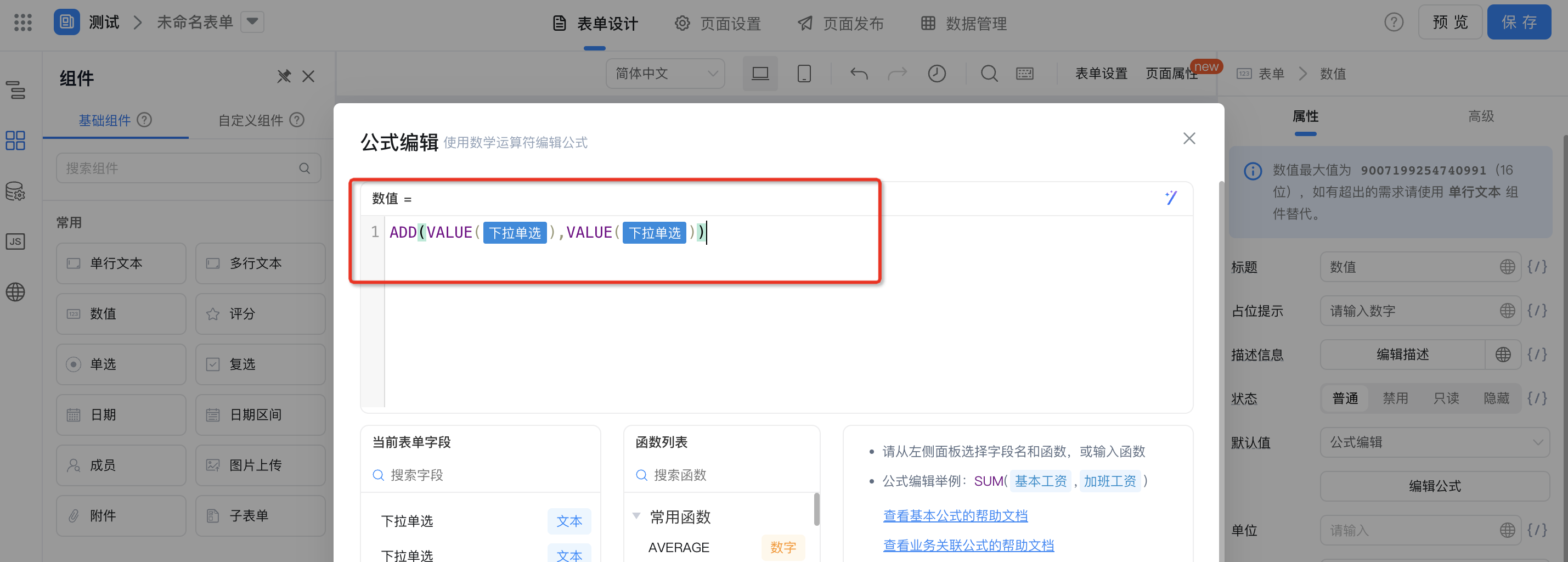Bind variable for 状态 via braces icon
Image resolution: width=1568 pixels, height=562 pixels.
point(1537,398)
